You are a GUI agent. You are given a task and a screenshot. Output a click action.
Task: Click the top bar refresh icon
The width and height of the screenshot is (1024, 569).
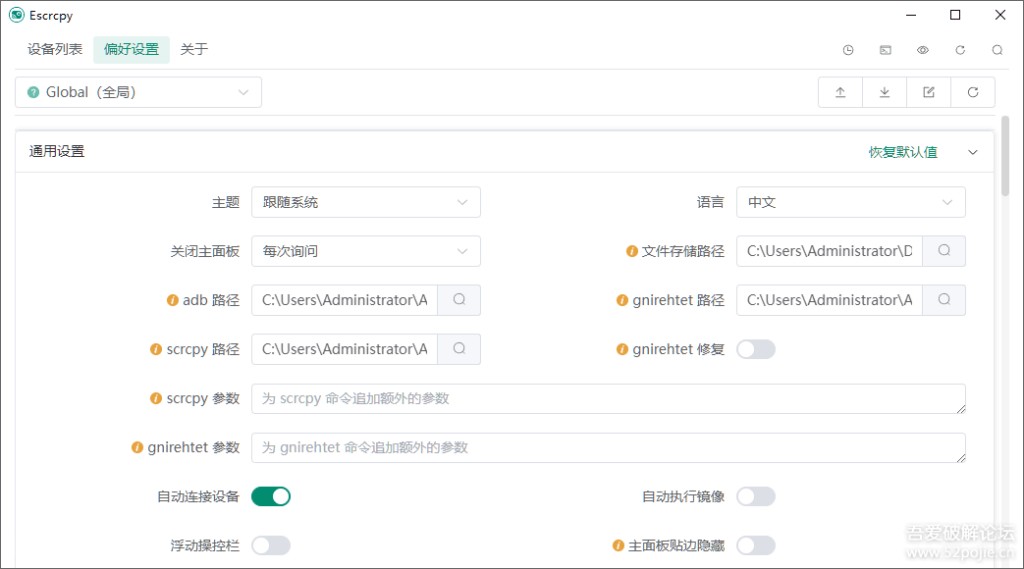[x=960, y=50]
